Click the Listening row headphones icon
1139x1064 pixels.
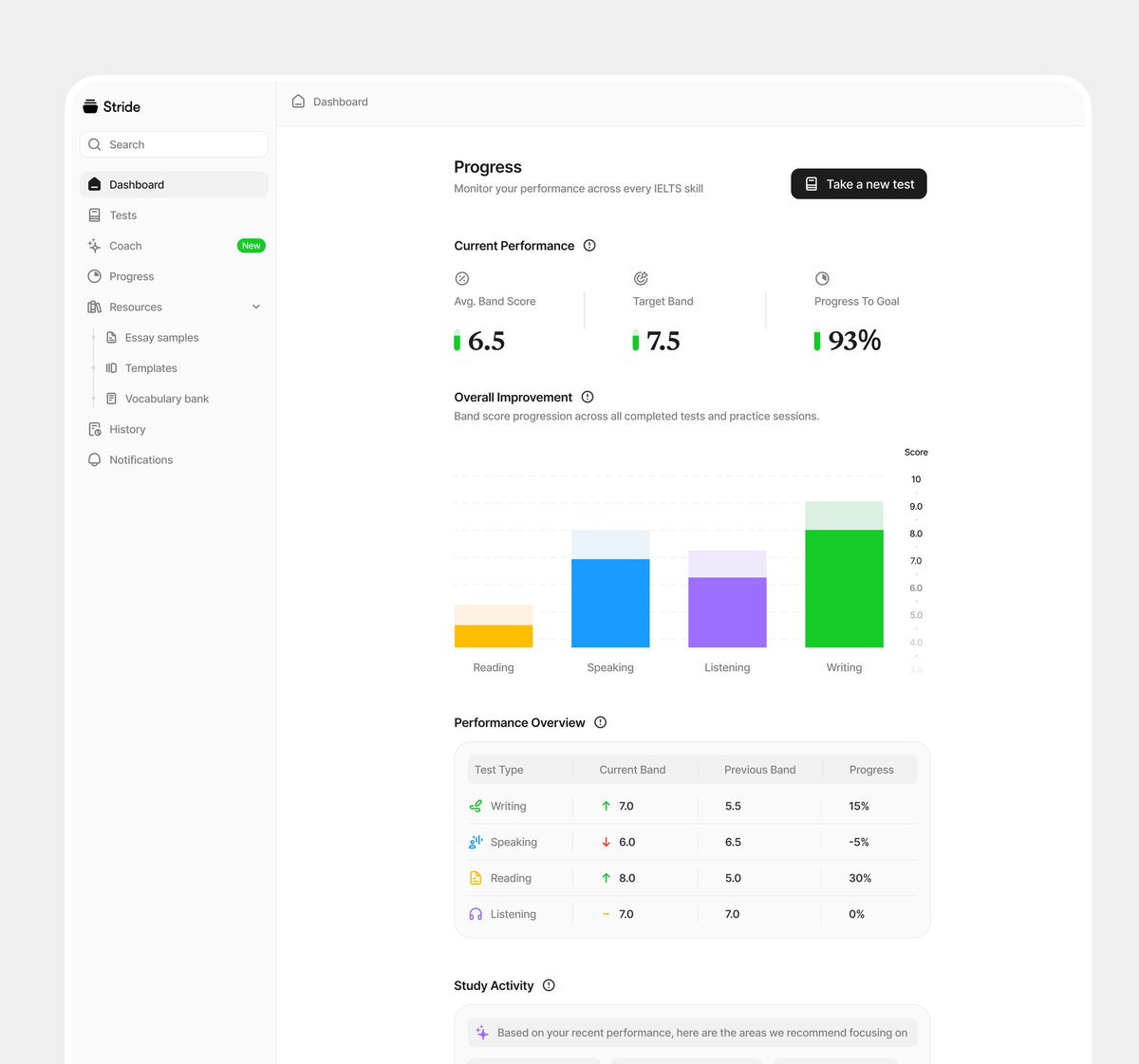(x=476, y=914)
